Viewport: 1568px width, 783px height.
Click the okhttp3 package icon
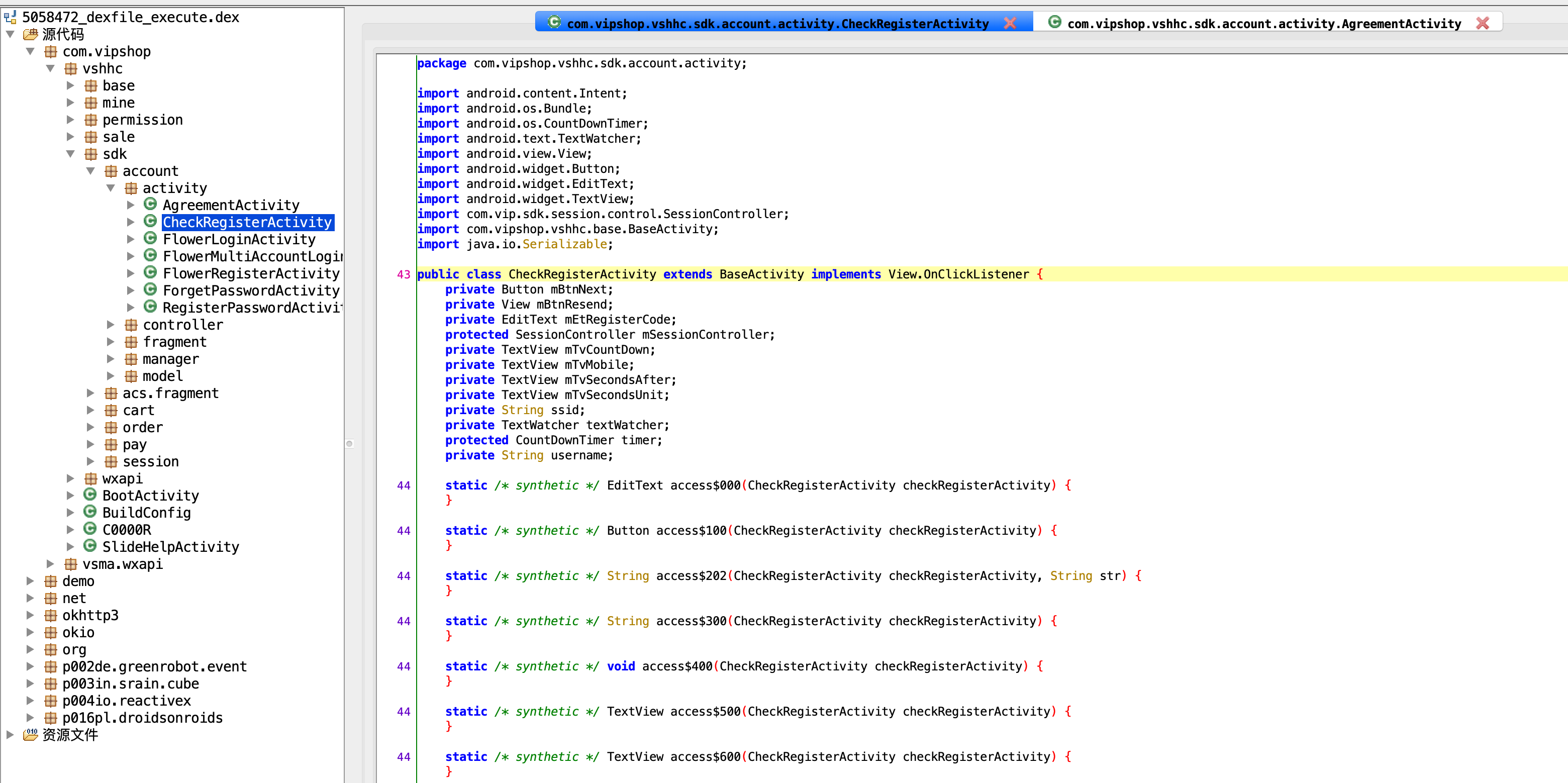pyautogui.click(x=51, y=615)
